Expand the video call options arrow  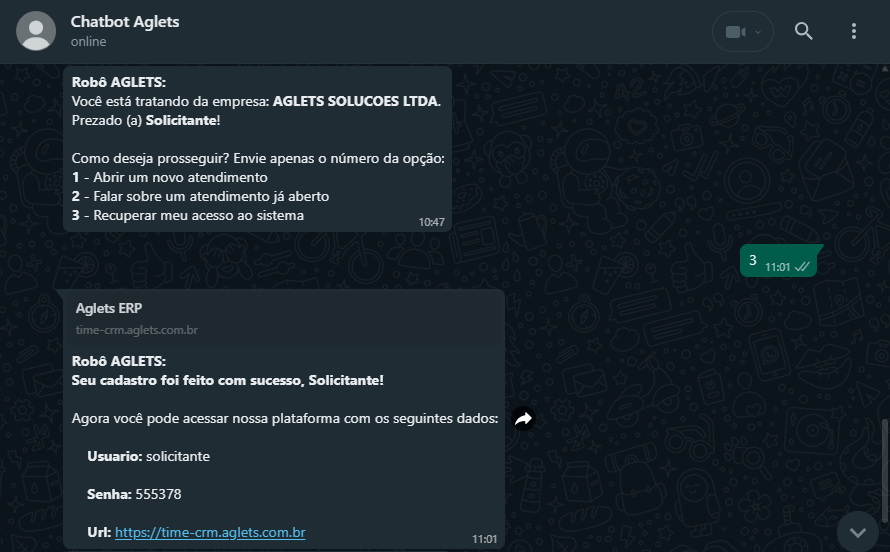pos(758,32)
